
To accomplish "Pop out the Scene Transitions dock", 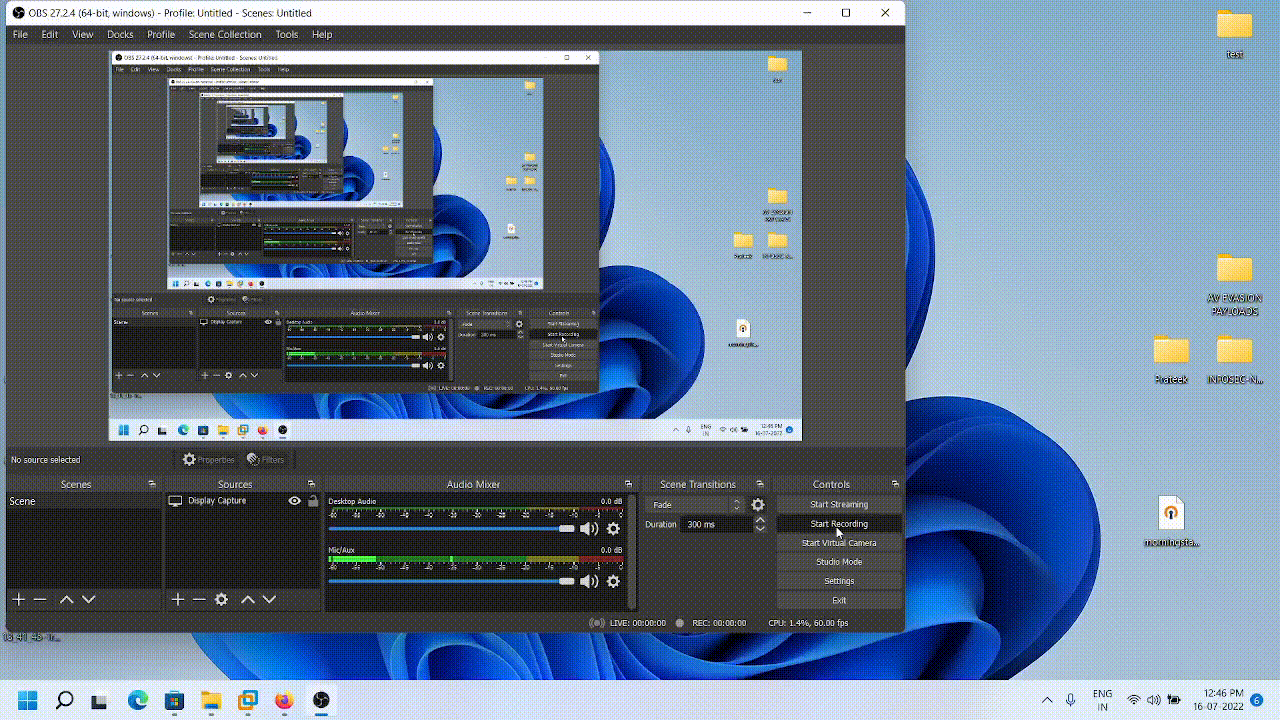I will [x=760, y=484].
